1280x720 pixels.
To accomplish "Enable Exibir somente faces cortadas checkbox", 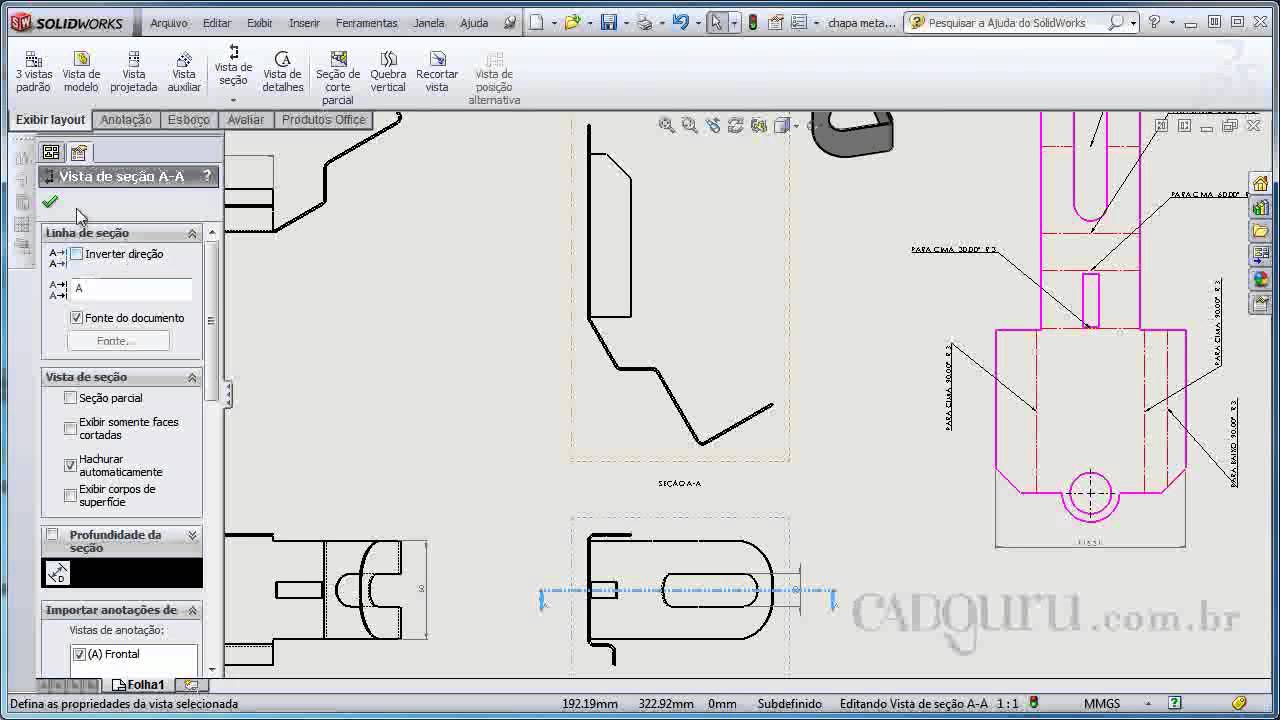I will pos(70,428).
